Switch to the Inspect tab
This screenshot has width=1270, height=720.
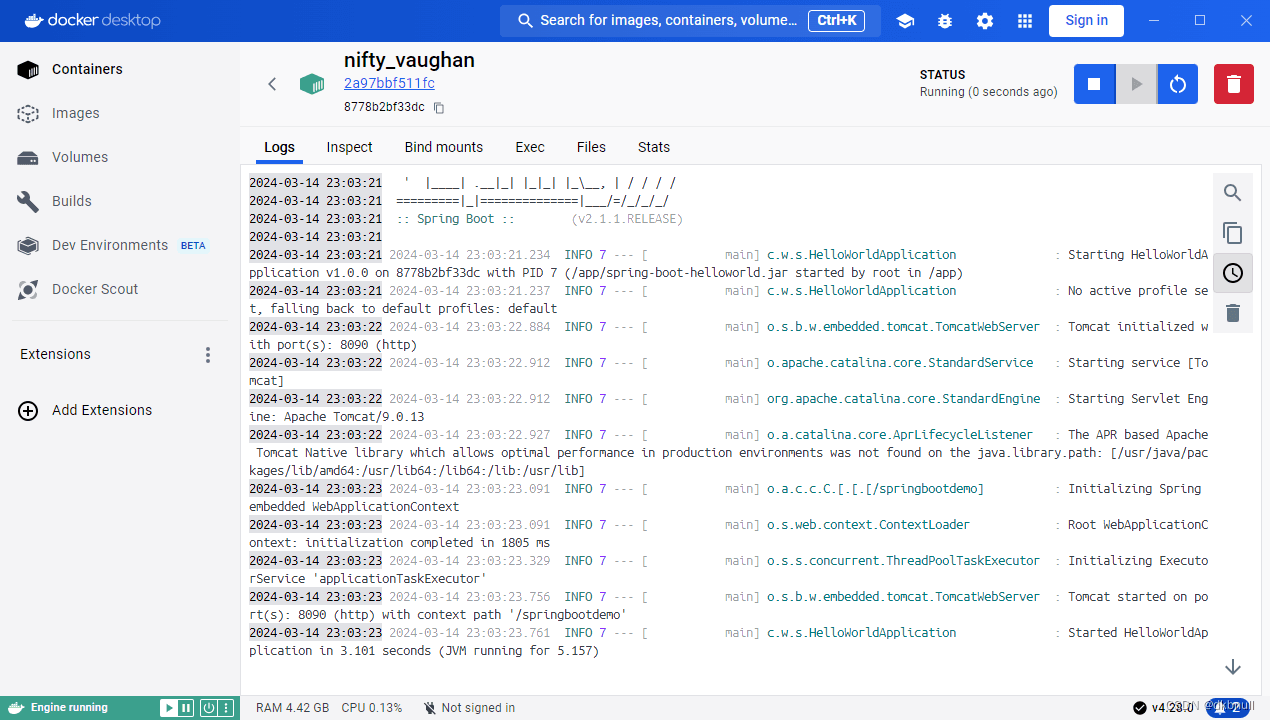[349, 147]
